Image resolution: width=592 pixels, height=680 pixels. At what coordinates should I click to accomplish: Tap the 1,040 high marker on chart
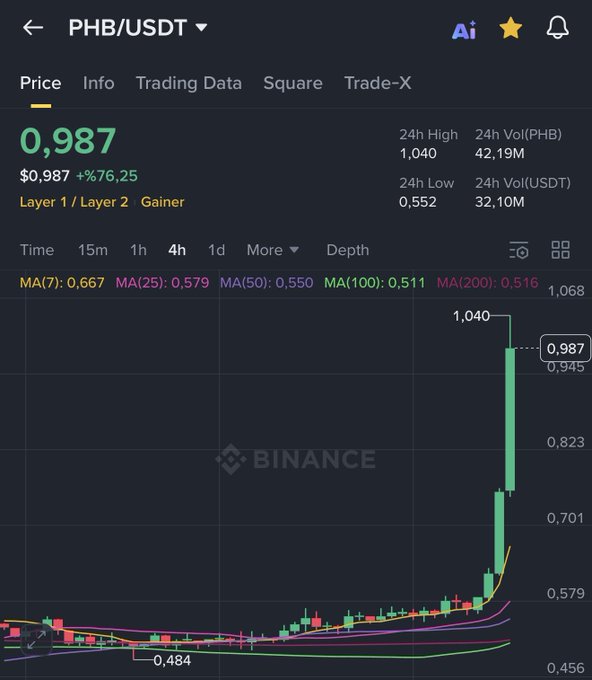(x=471, y=316)
